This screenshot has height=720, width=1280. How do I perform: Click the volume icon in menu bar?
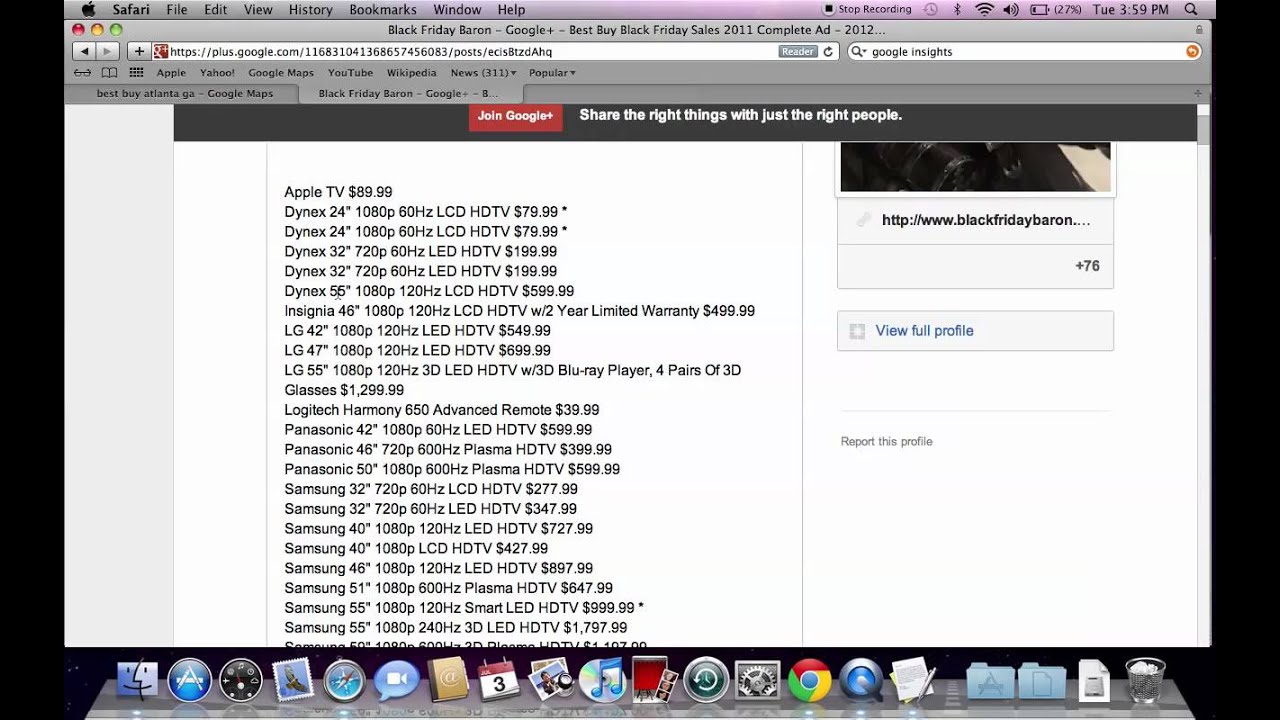[1010, 9]
